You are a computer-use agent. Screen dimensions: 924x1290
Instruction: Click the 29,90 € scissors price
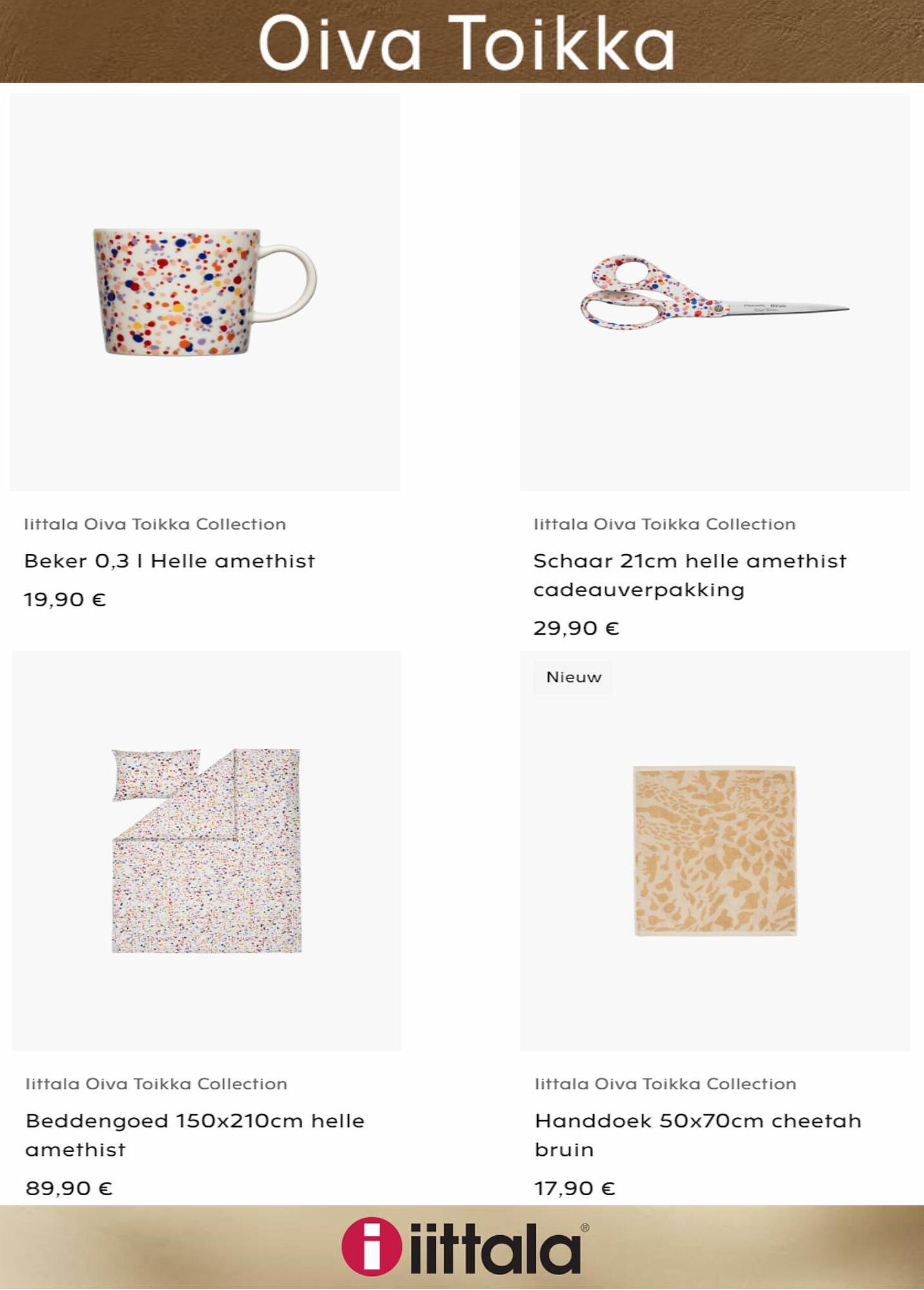pyautogui.click(x=576, y=628)
